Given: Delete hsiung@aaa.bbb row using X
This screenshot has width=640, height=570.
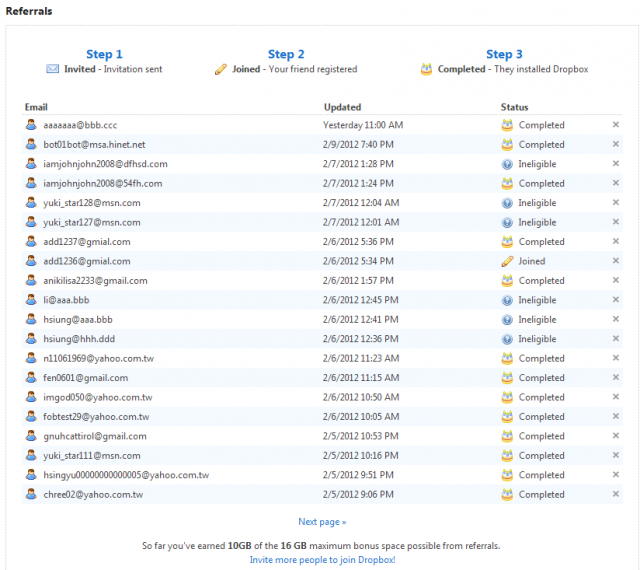Looking at the screenshot, I should [616, 319].
